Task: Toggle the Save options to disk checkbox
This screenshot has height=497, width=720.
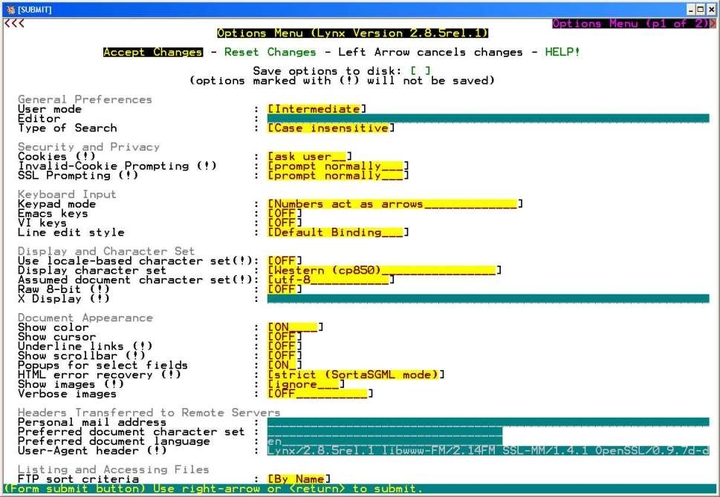Action: click(420, 71)
